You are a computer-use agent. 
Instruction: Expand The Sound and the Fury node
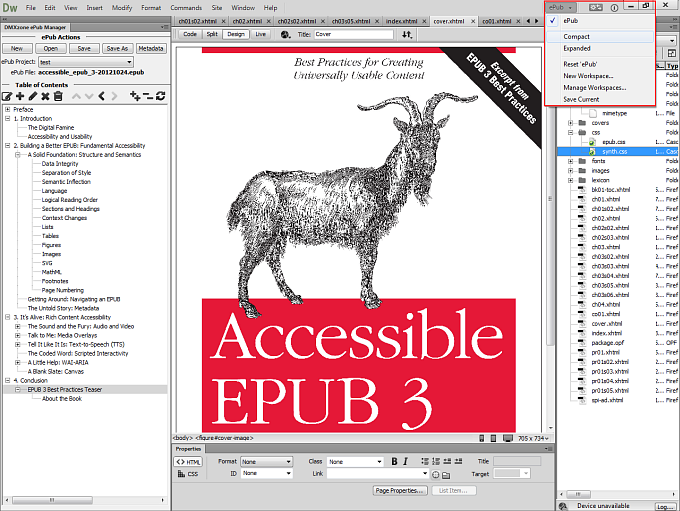pyautogui.click(x=18, y=326)
